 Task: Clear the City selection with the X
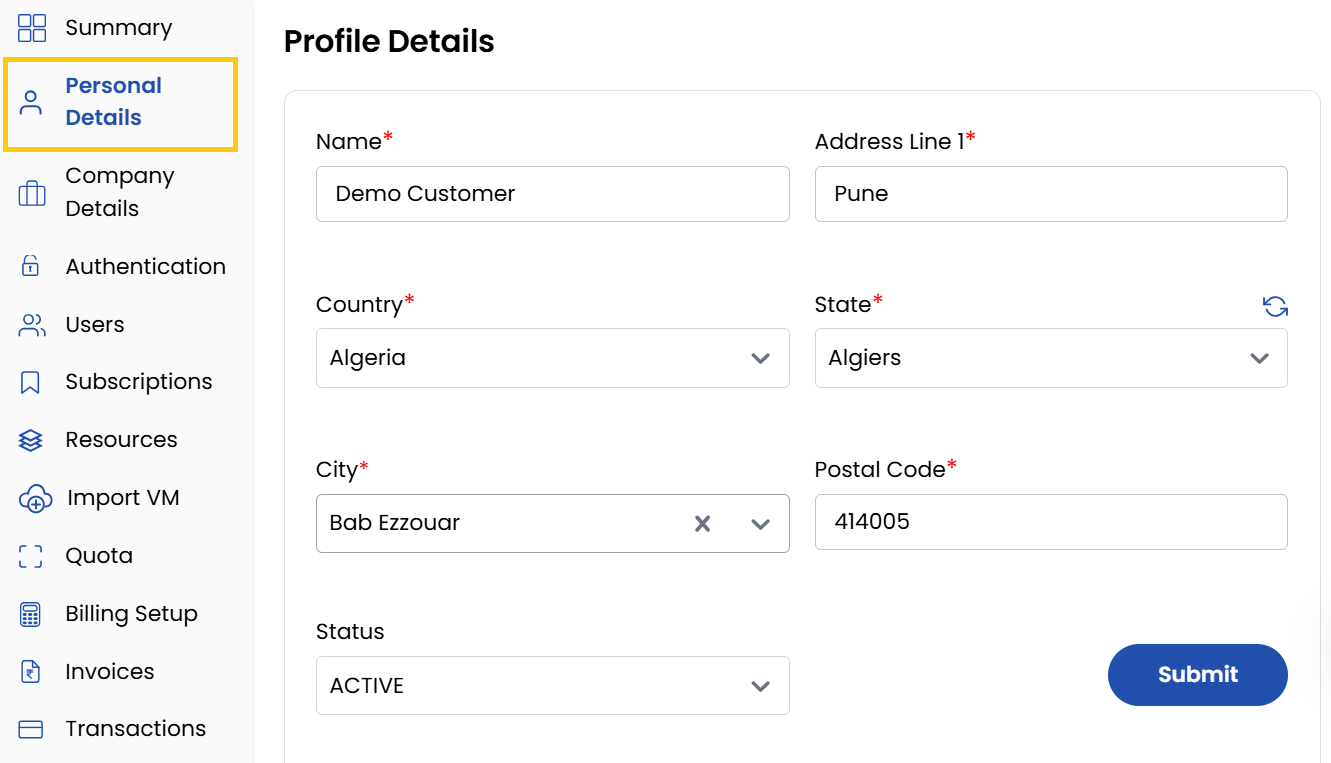703,522
